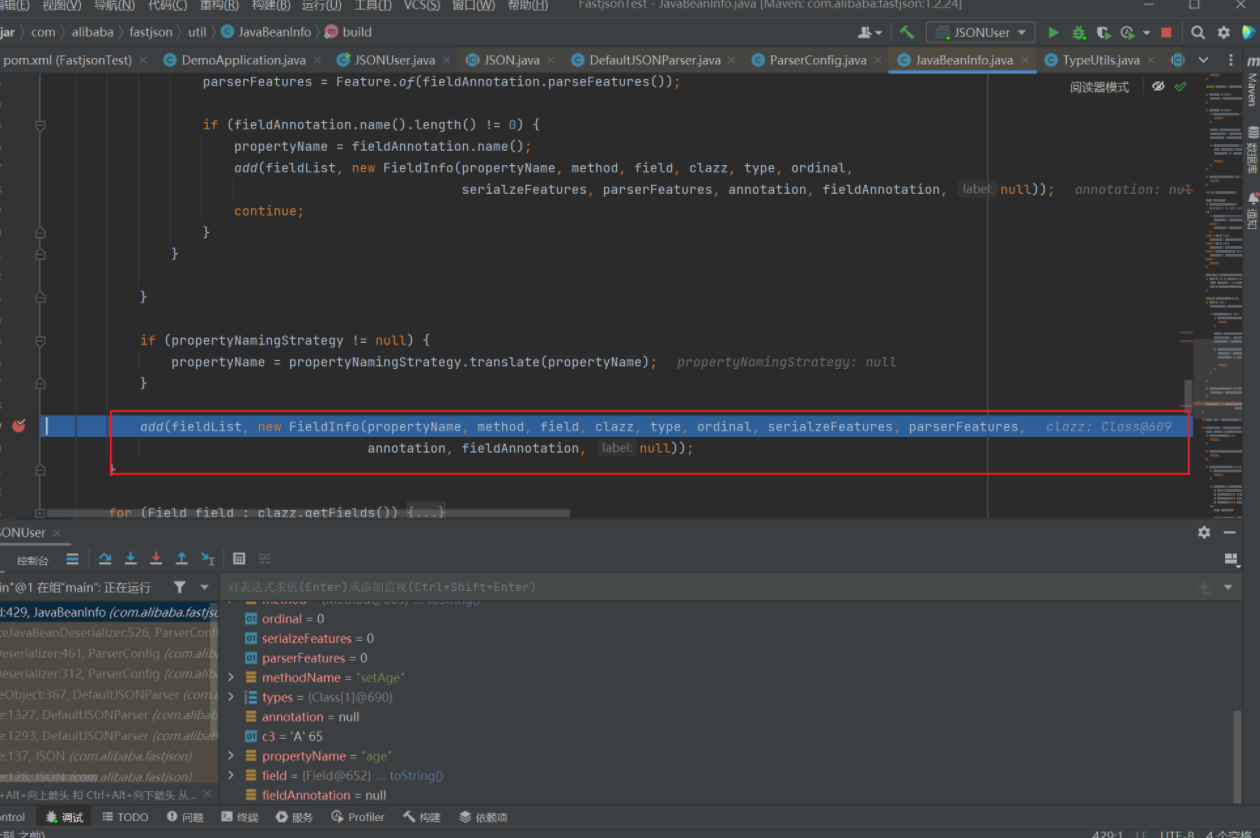This screenshot has width=1260, height=838.
Task: Click the Step Out debugger icon
Action: pos(181,559)
